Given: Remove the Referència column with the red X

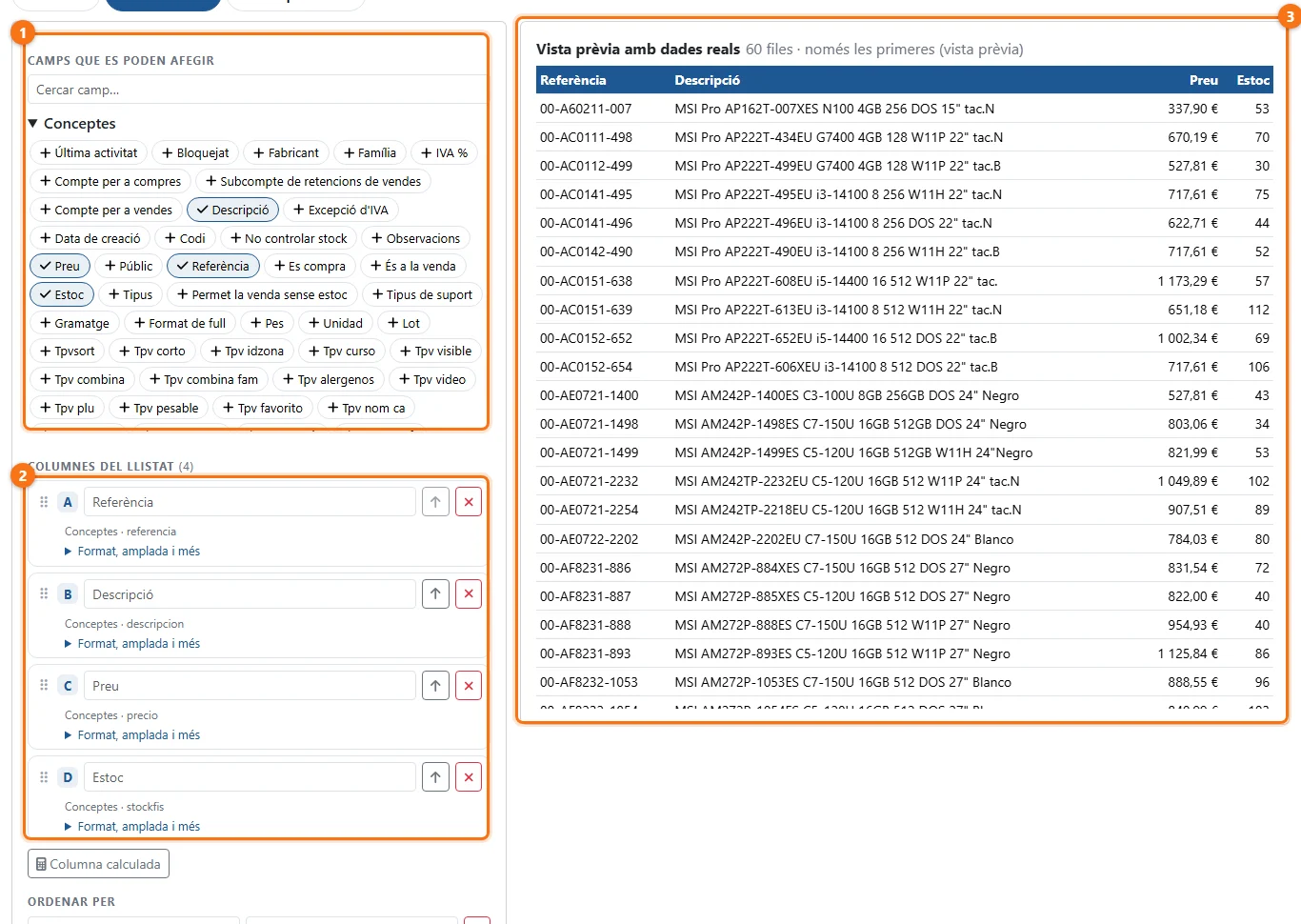Looking at the screenshot, I should pos(469,502).
